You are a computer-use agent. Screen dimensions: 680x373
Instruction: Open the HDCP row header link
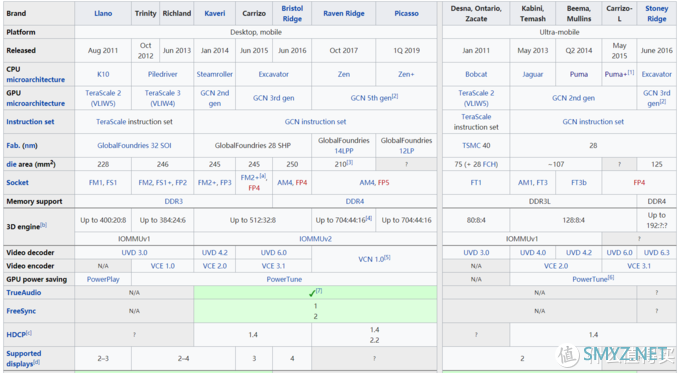click(16, 334)
